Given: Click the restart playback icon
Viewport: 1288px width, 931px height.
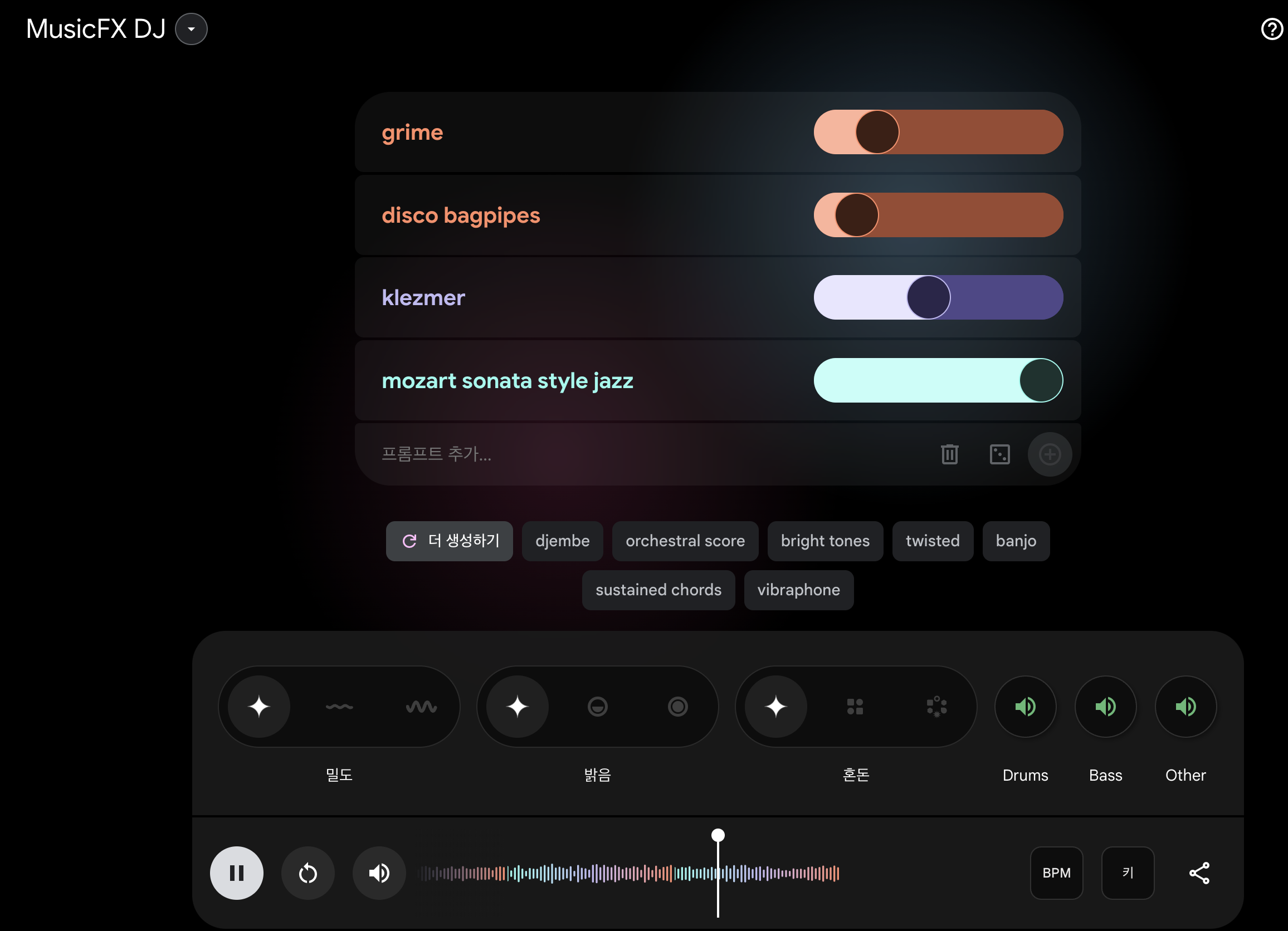Looking at the screenshot, I should pos(308,873).
